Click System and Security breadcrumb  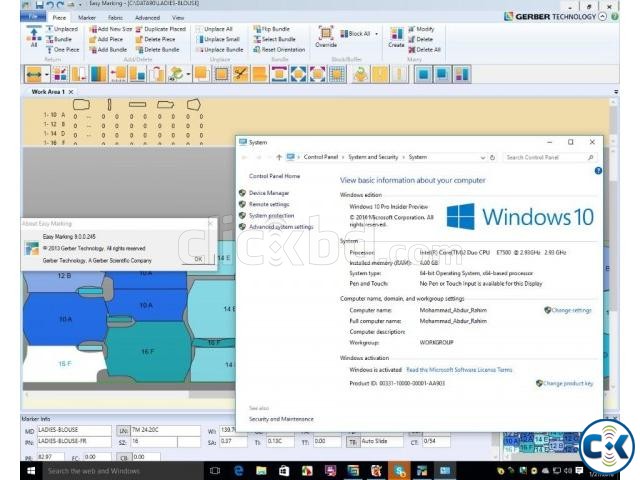(x=373, y=157)
